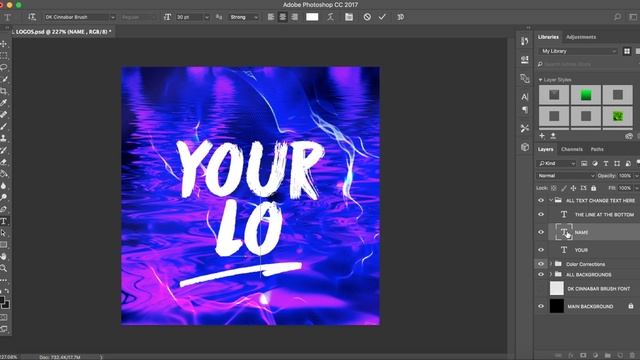Create 3D from text
Screen dimensions: 640x360
tap(400, 17)
